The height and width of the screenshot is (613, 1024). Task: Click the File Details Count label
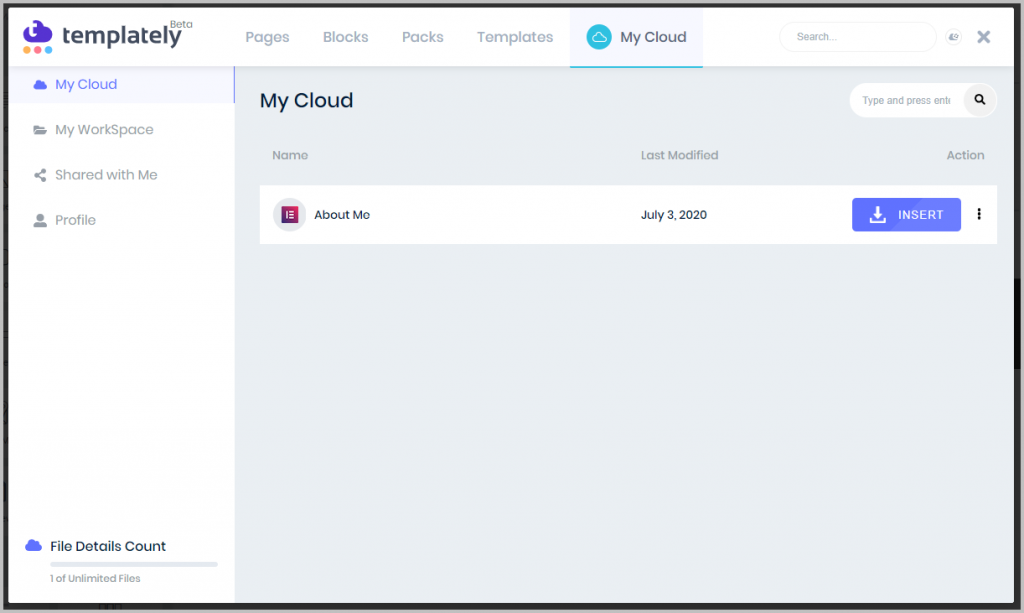pos(108,546)
